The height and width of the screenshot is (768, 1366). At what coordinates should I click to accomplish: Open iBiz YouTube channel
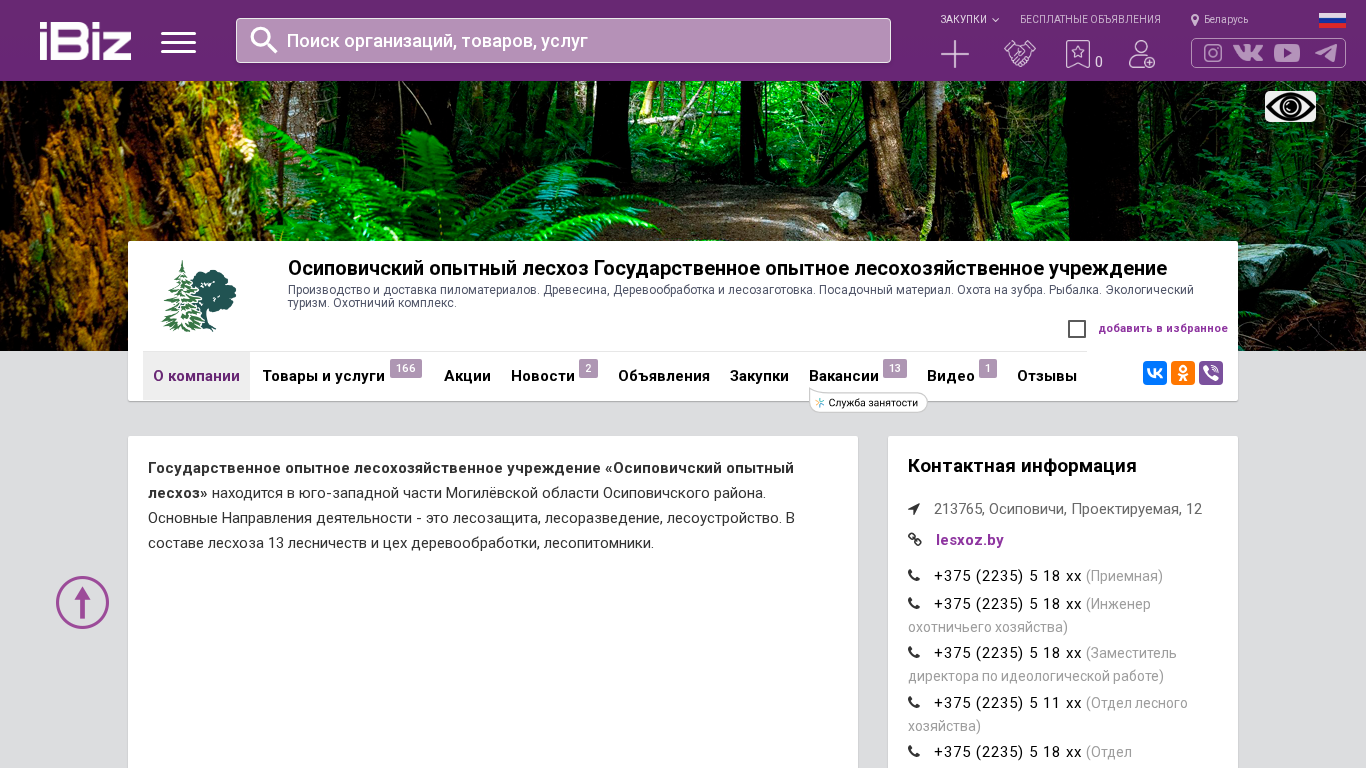tap(1287, 53)
